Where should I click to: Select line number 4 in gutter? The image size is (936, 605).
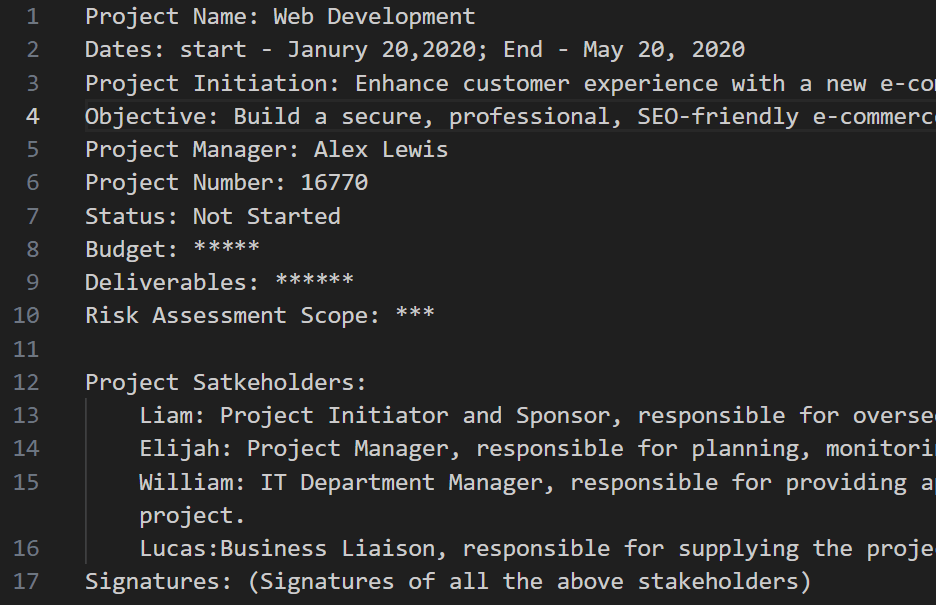33,116
